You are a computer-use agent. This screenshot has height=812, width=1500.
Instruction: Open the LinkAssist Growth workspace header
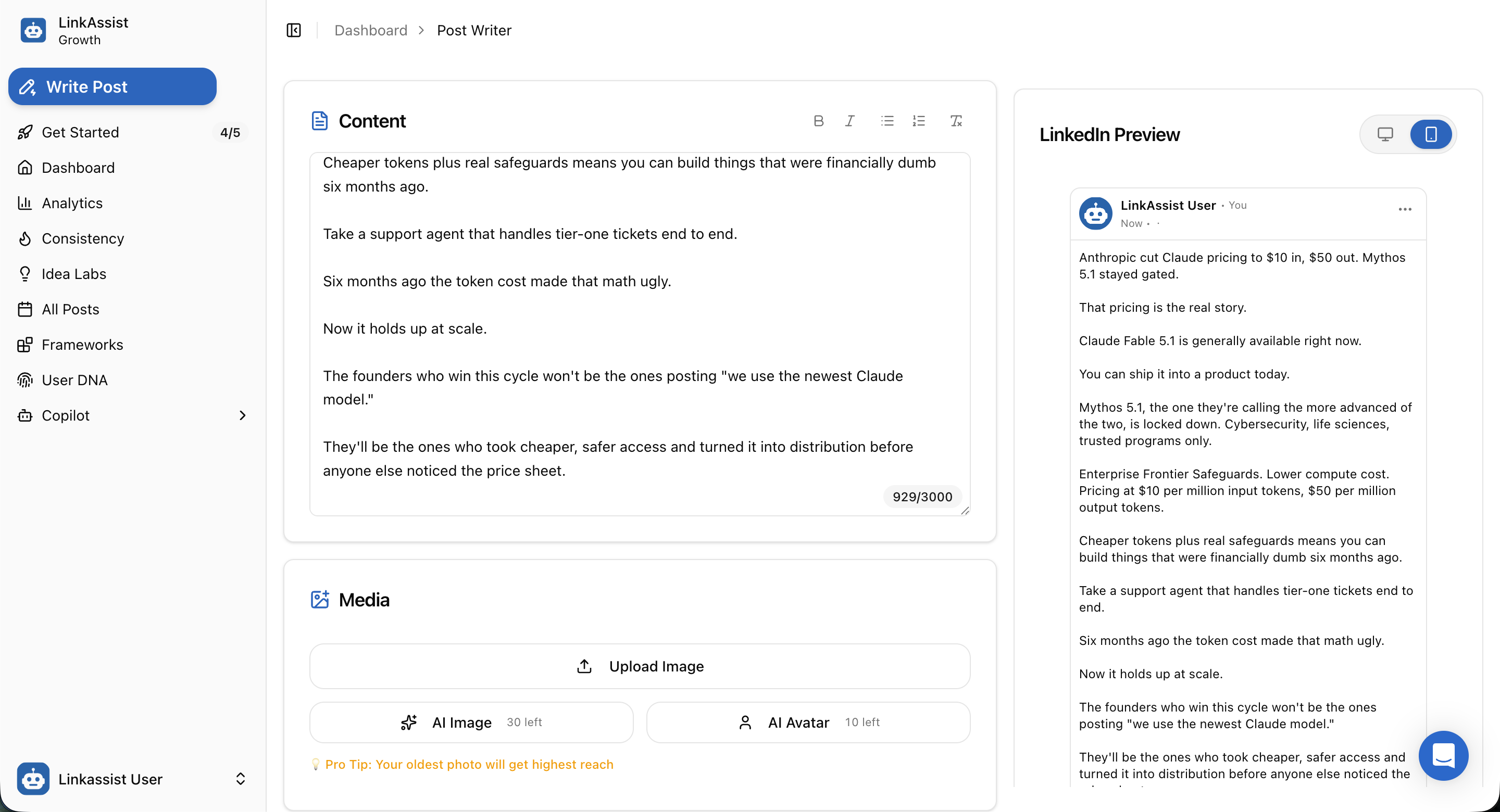click(74, 30)
